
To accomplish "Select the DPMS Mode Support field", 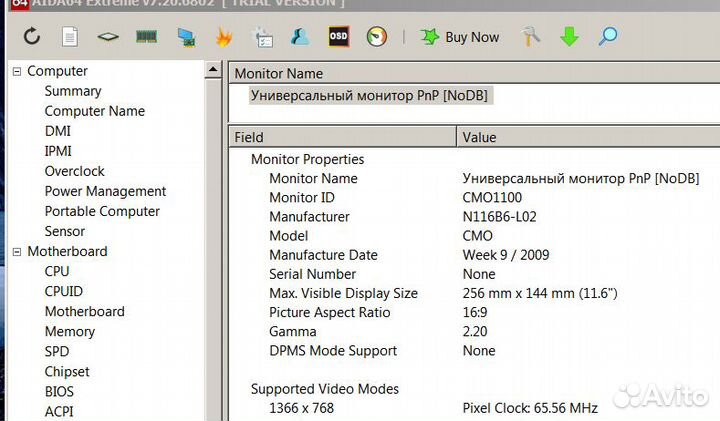I will 333,351.
